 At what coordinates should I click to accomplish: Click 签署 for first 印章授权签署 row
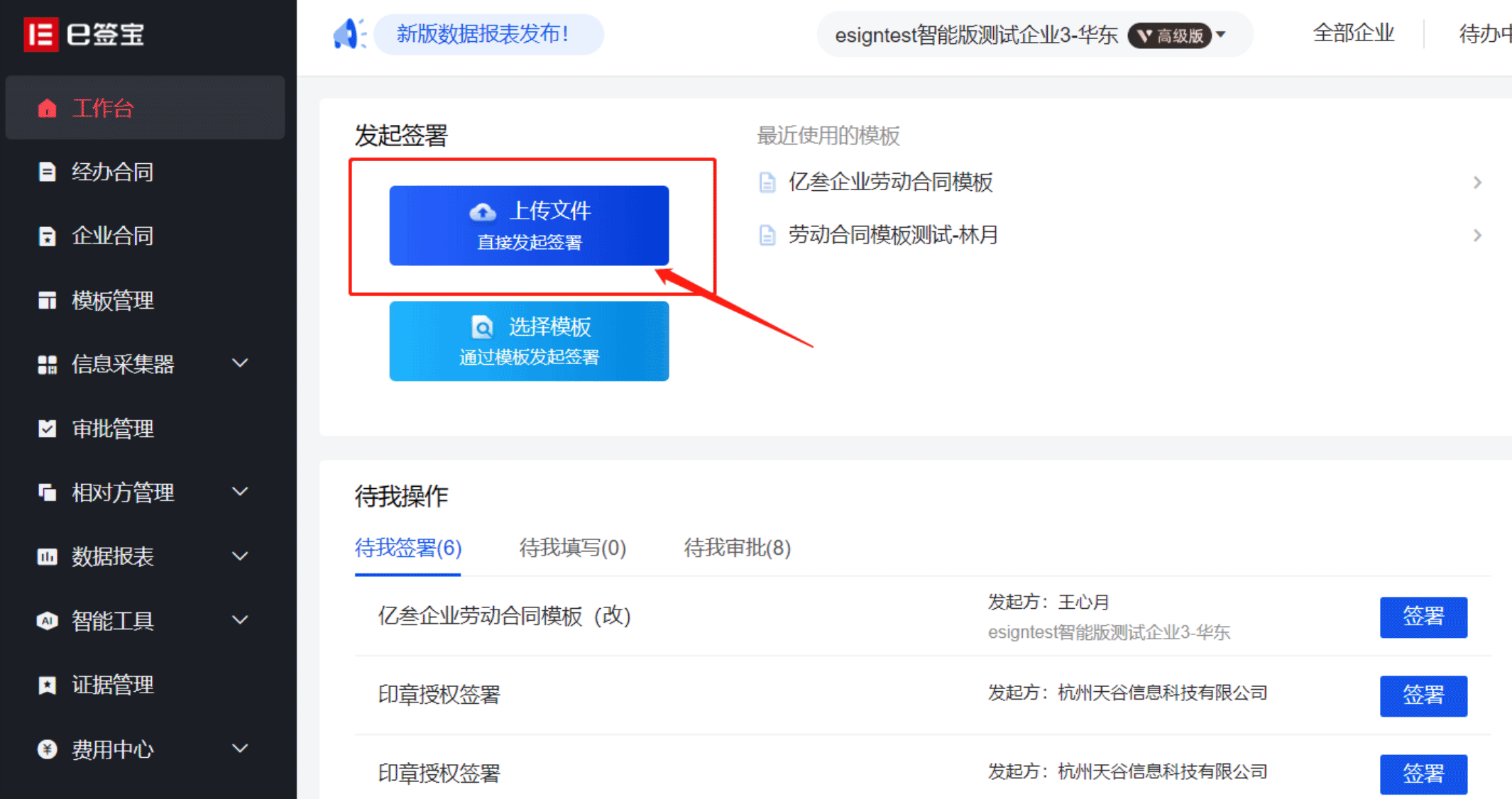pos(1423,695)
